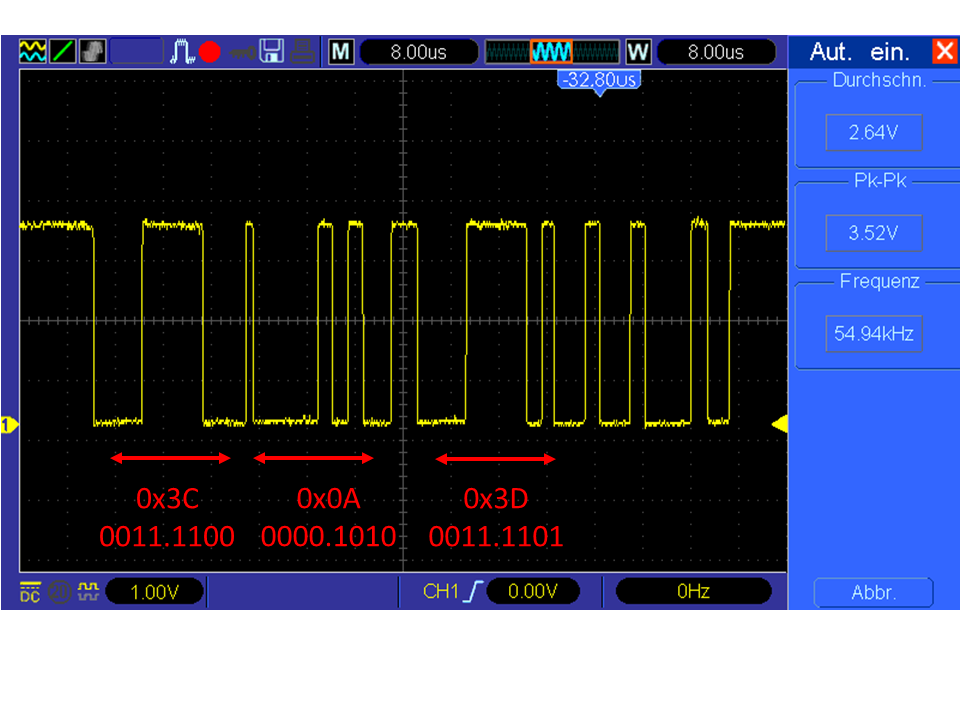Click the rising edge trigger slope icon
This screenshot has width=960, height=720.
[473, 591]
